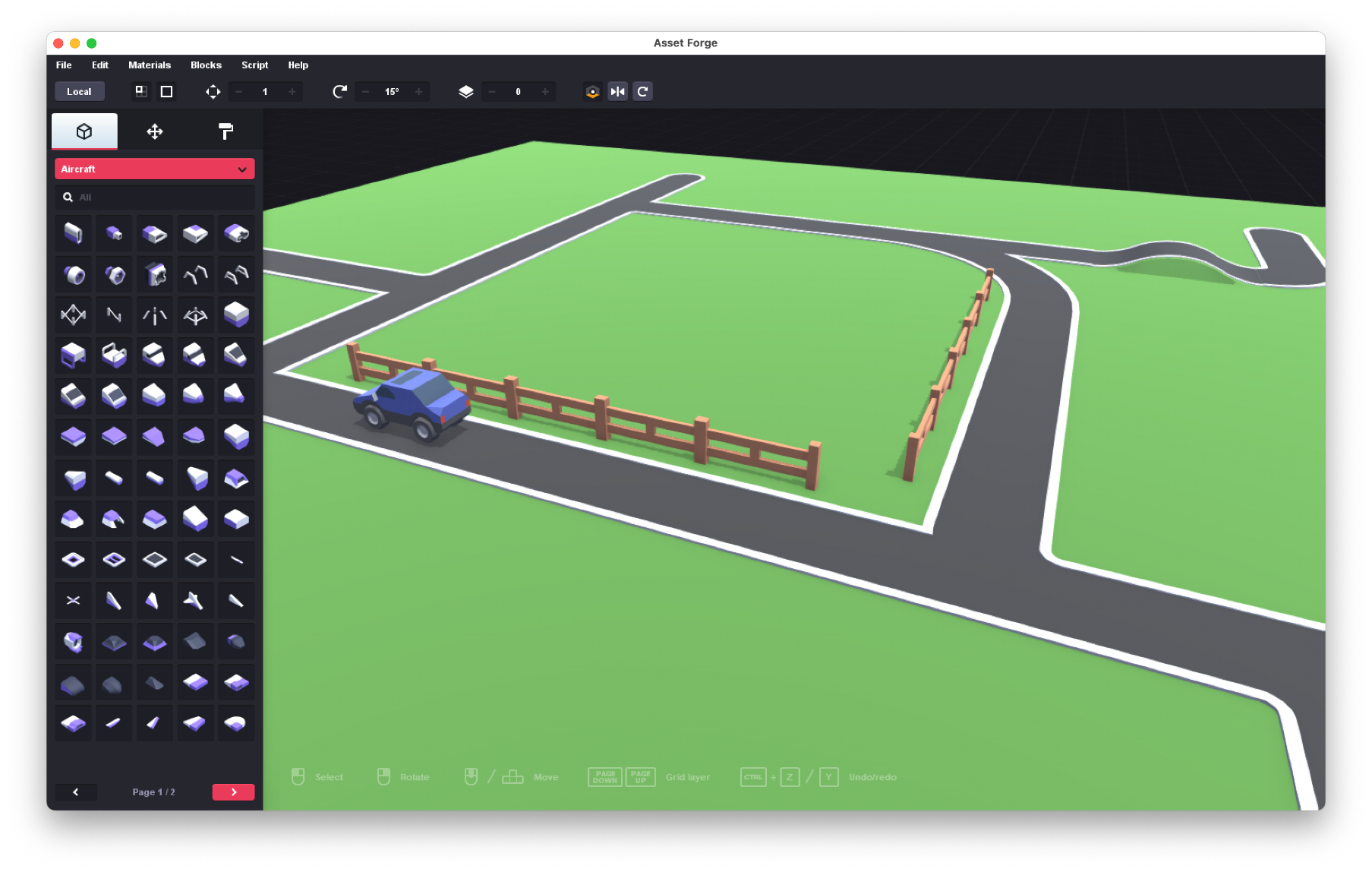Increase the grid layer number
The width and height of the screenshot is (1372, 872).
coord(545,92)
